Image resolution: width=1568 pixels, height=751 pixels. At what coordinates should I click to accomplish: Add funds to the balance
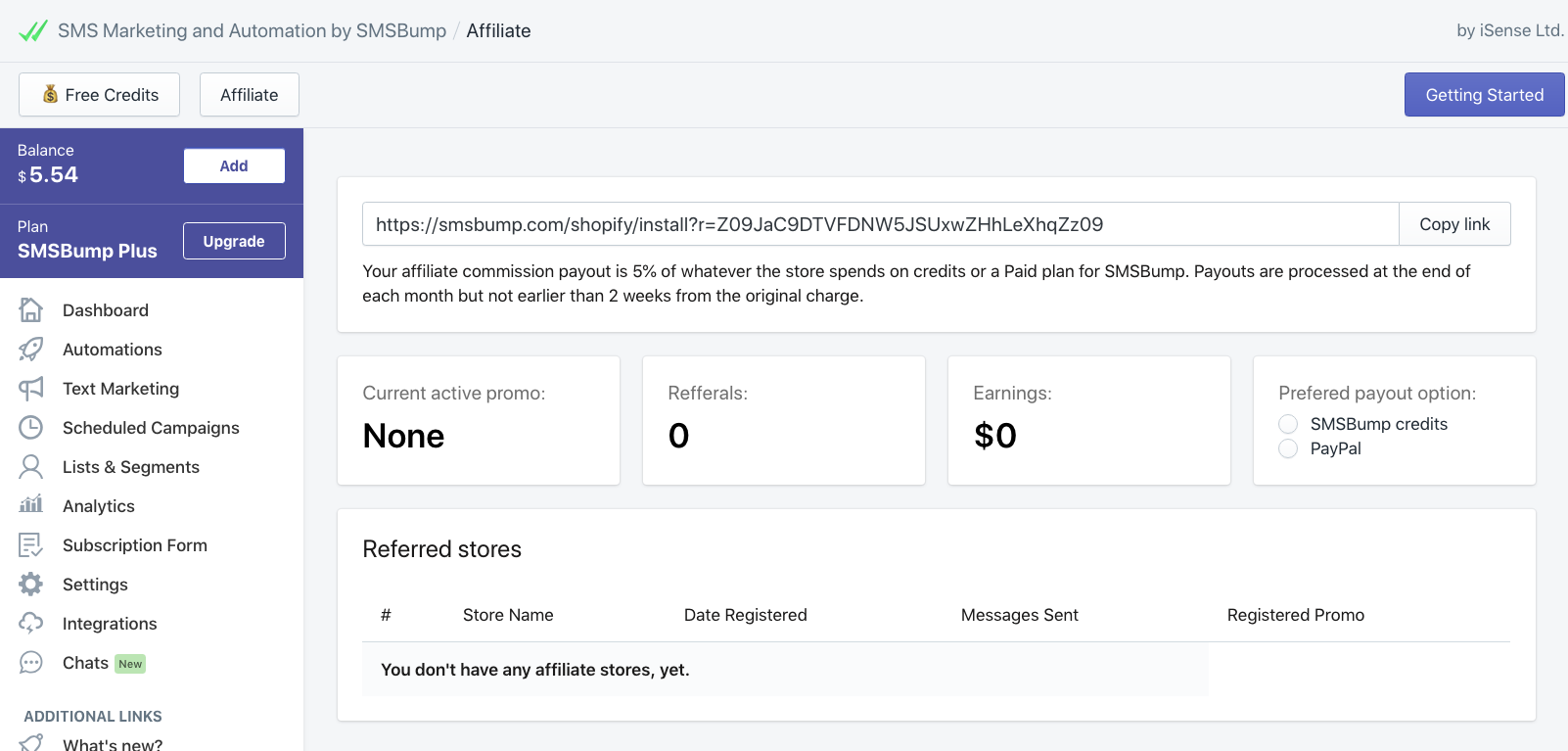tap(234, 166)
